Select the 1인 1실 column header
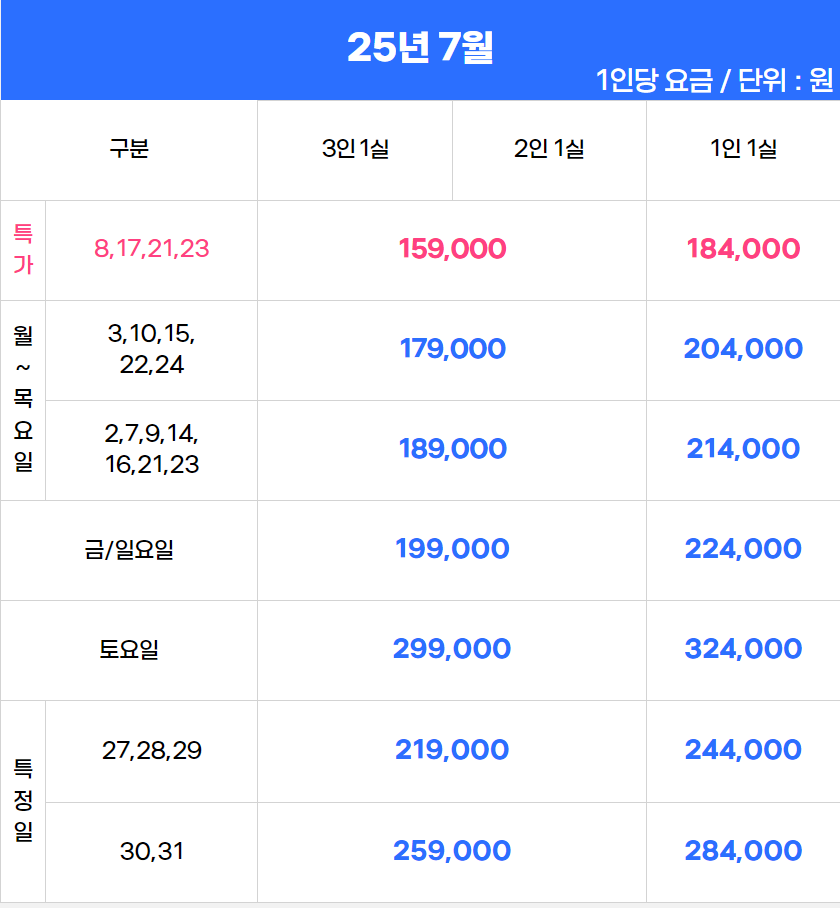This screenshot has height=908, width=840. click(743, 149)
